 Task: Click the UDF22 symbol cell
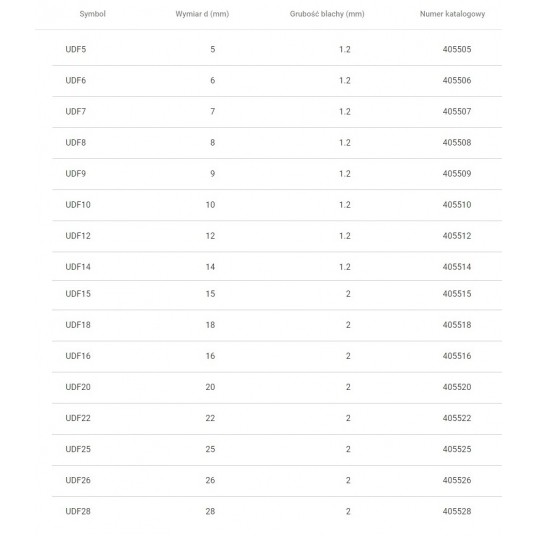tap(78, 418)
